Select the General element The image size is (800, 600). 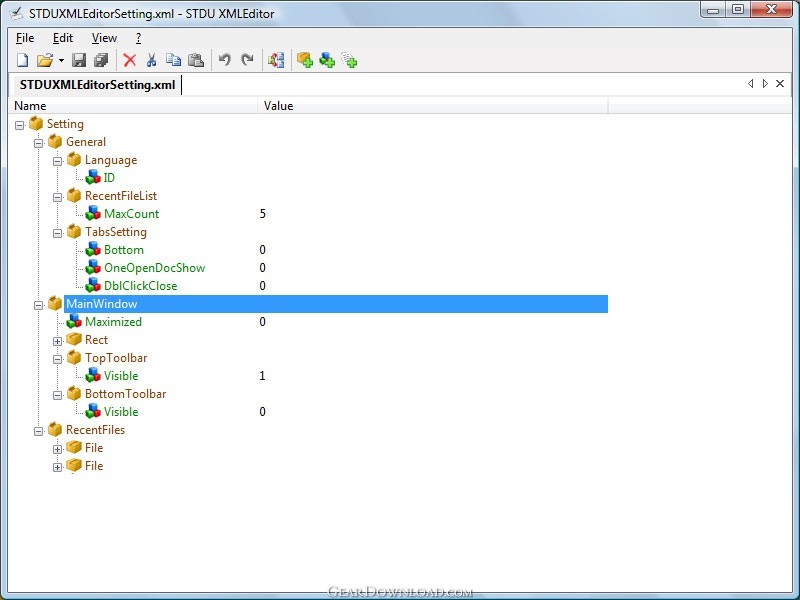click(86, 142)
